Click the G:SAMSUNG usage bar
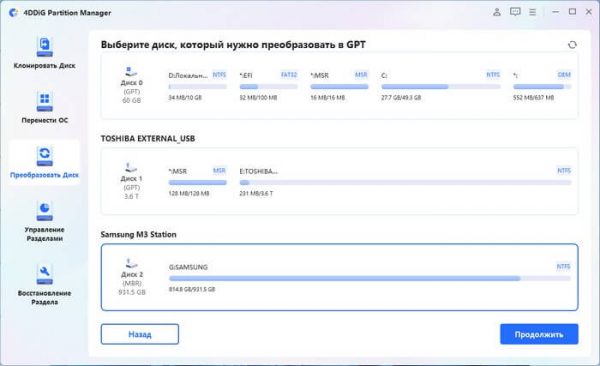 click(370, 278)
